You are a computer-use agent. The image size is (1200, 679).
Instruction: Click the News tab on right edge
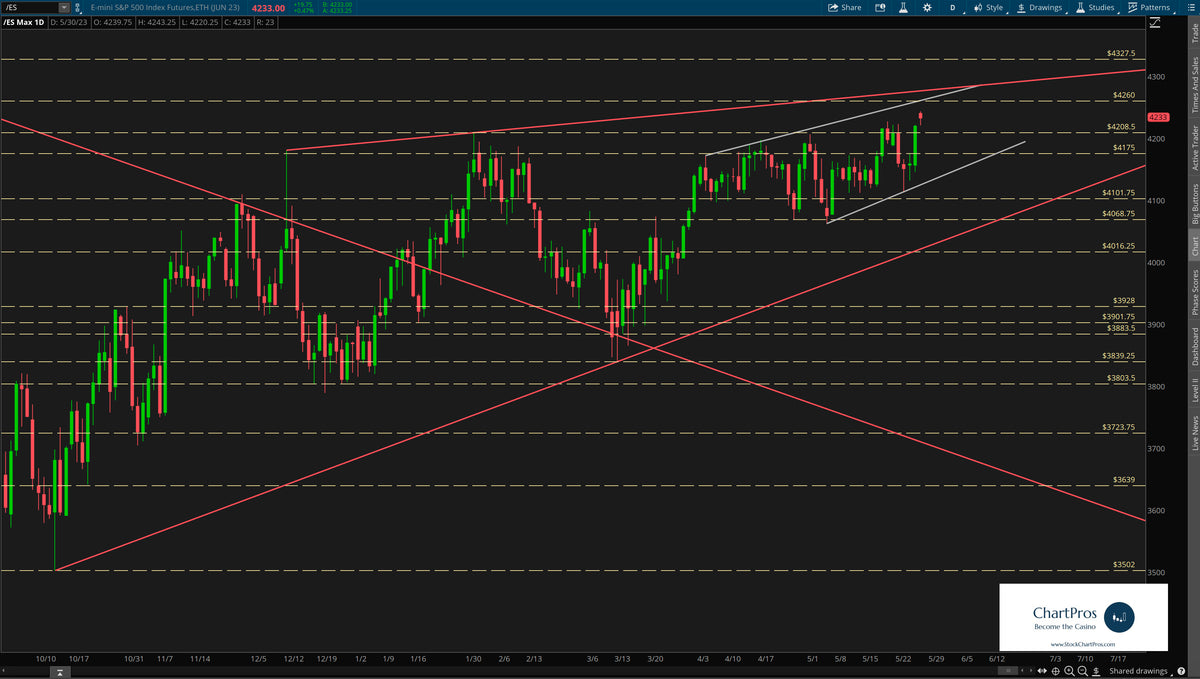1193,430
